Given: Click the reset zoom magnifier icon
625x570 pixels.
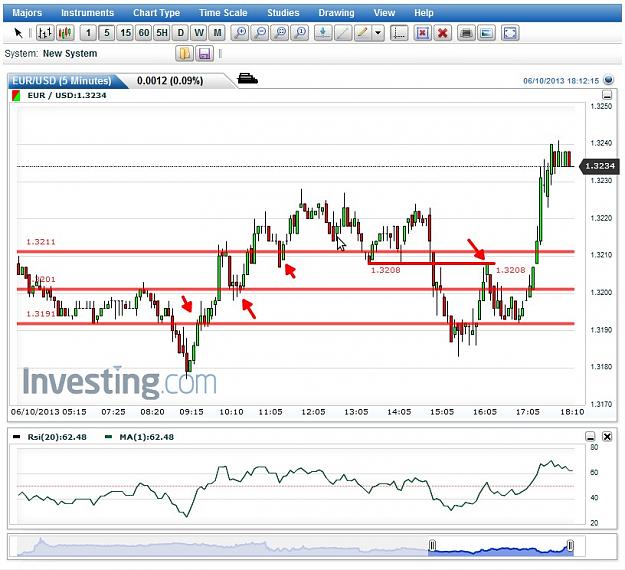Looking at the screenshot, I should [x=301, y=33].
